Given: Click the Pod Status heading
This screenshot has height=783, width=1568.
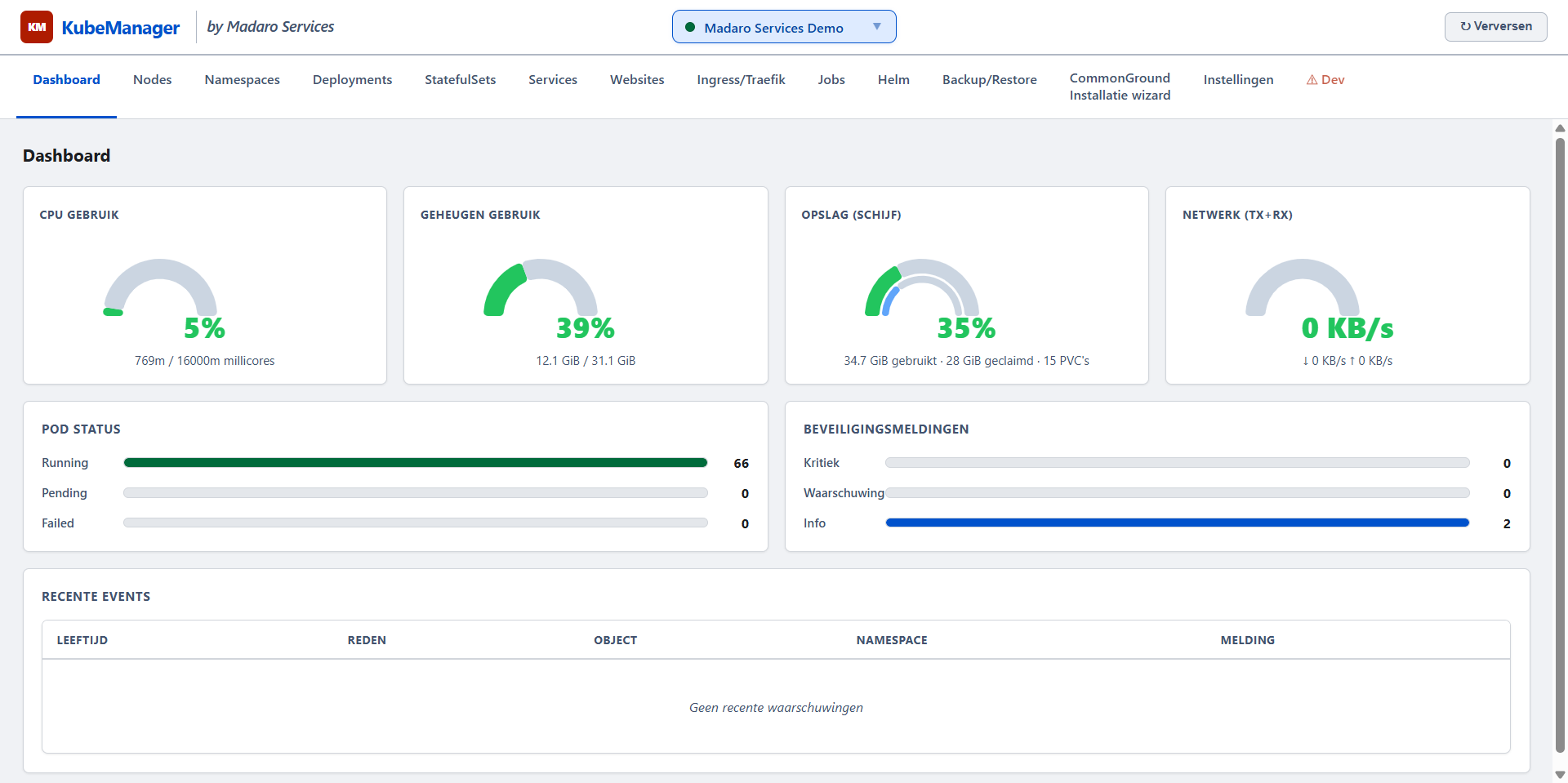Looking at the screenshot, I should point(81,429).
